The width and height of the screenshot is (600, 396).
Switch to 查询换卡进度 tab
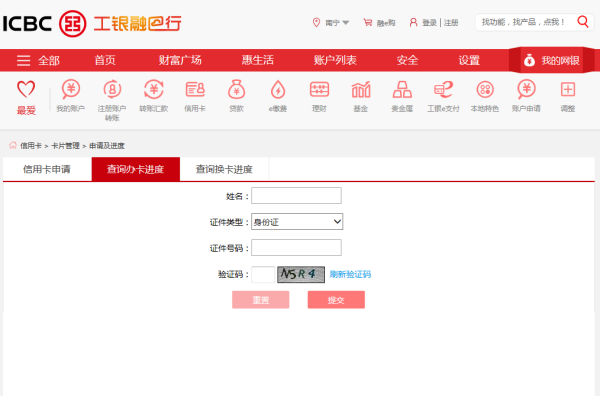pyautogui.click(x=224, y=169)
